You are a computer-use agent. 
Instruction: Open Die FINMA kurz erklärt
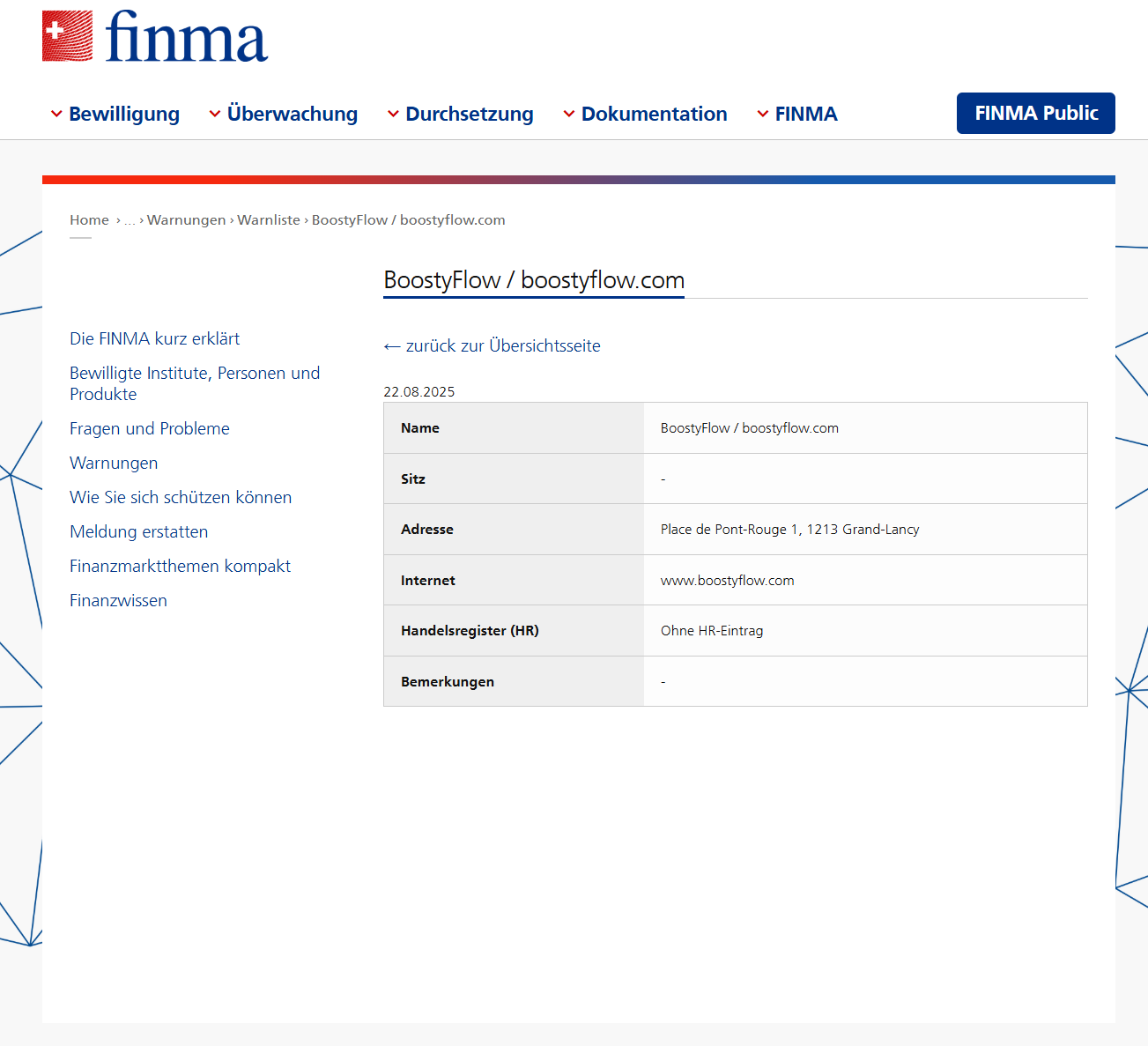(155, 338)
